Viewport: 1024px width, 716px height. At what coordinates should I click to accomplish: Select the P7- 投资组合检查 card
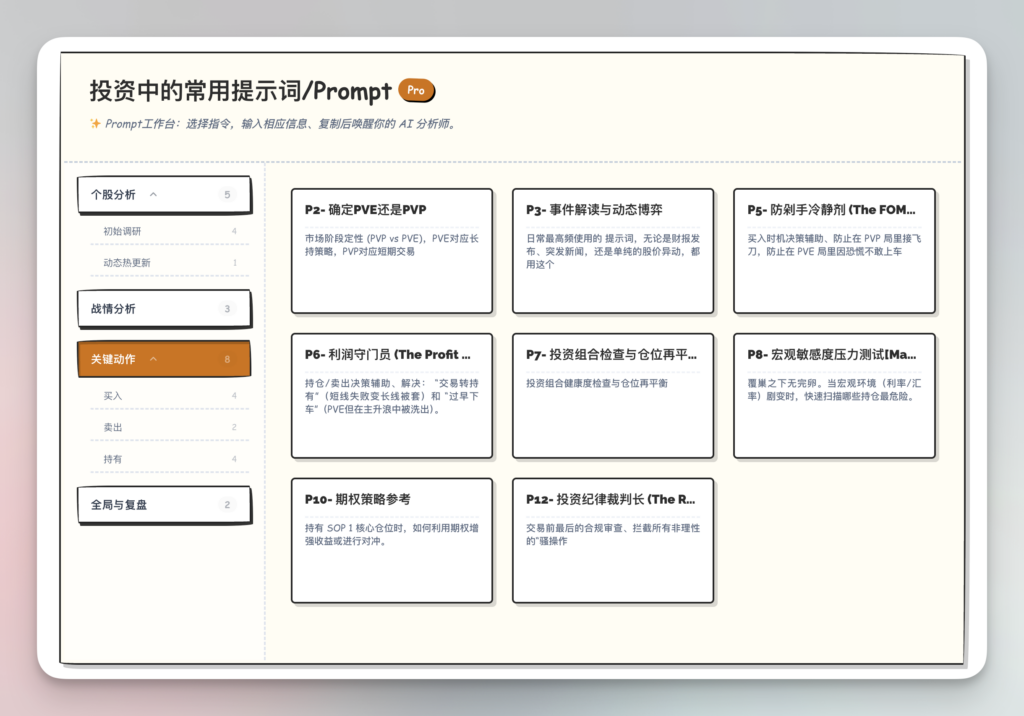pos(612,395)
